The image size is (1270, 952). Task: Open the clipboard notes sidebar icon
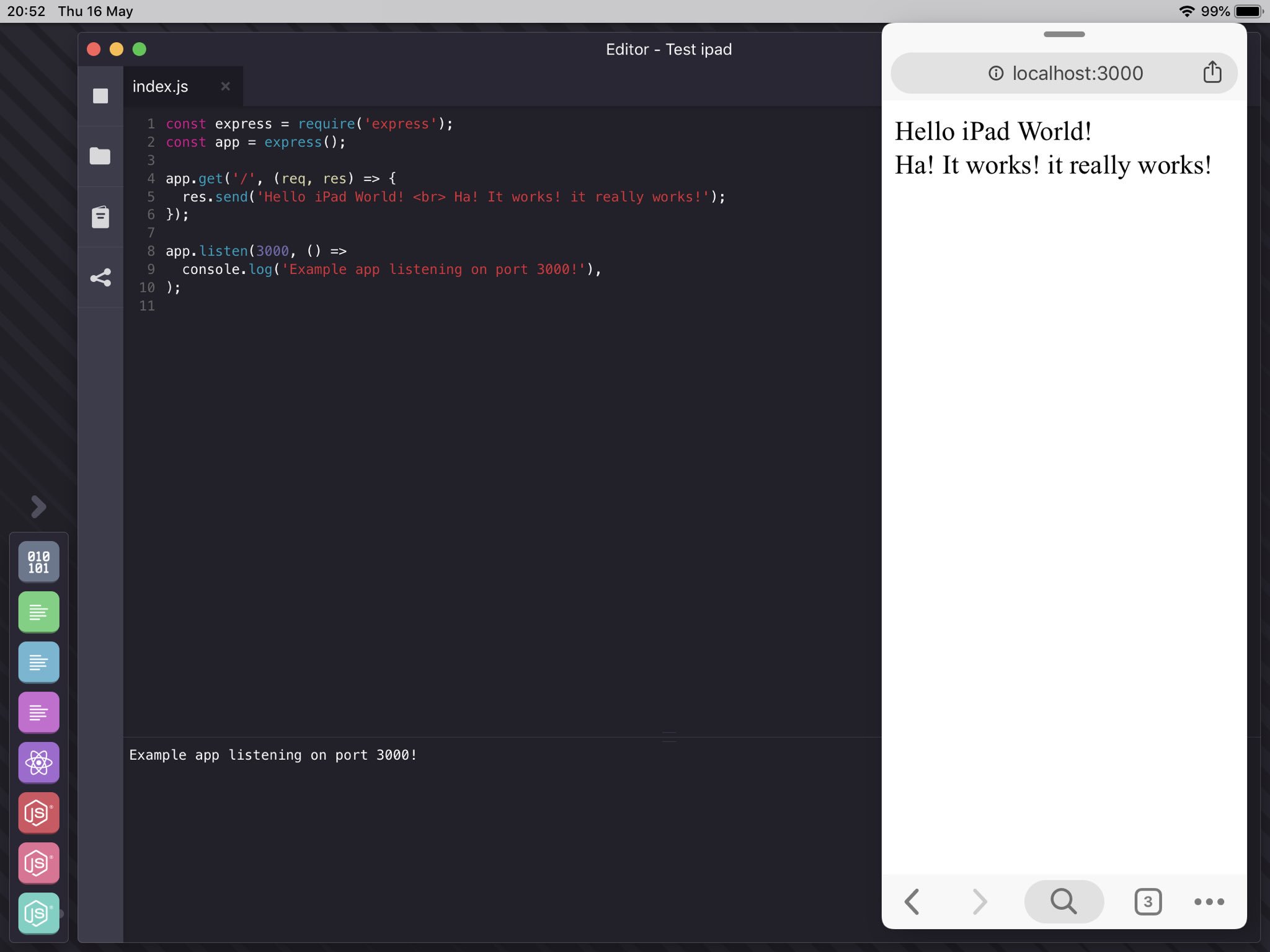(100, 216)
